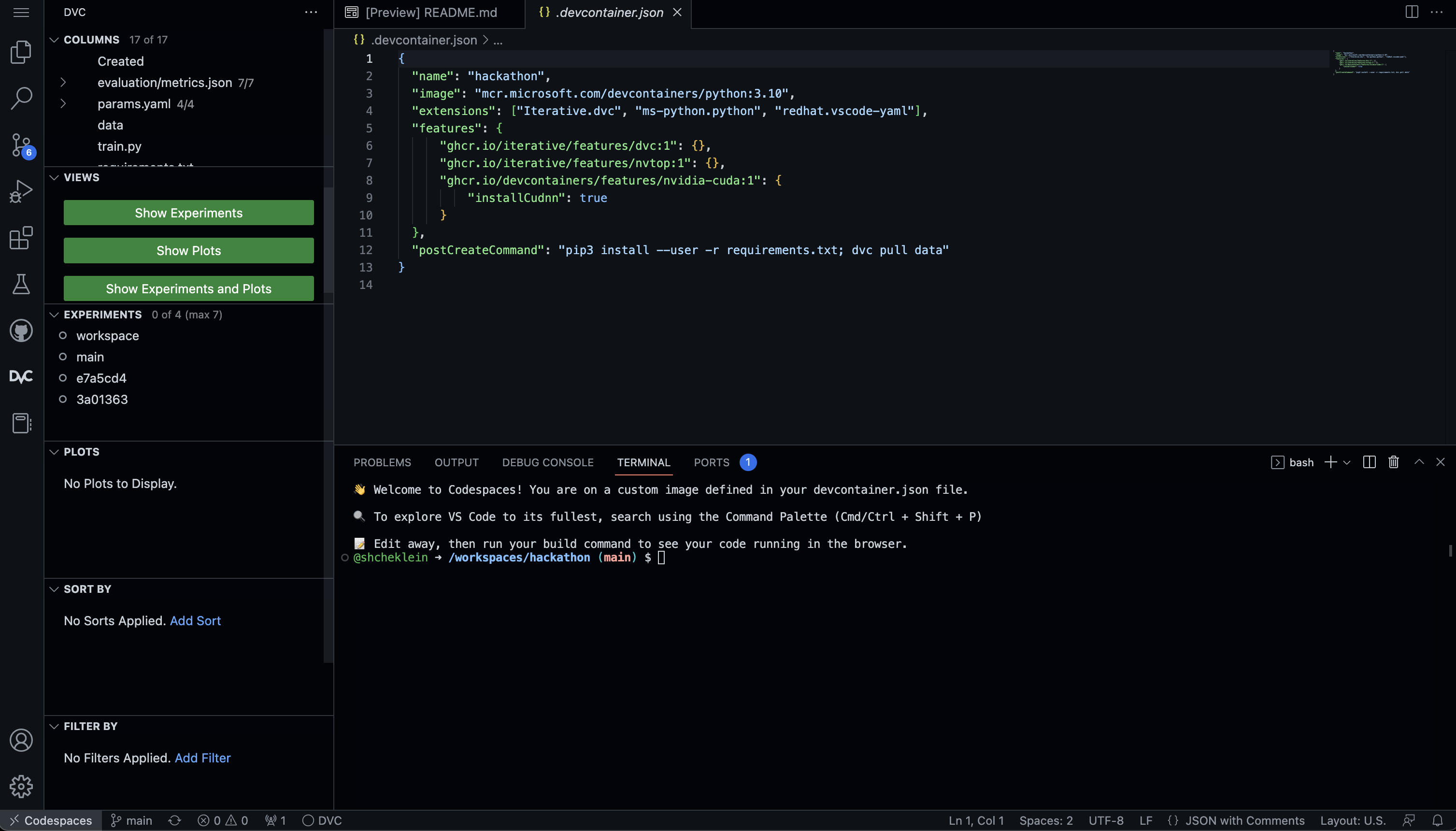This screenshot has width=1456, height=831.
Task: Open the Run and Debug view
Action: pyautogui.click(x=21, y=190)
